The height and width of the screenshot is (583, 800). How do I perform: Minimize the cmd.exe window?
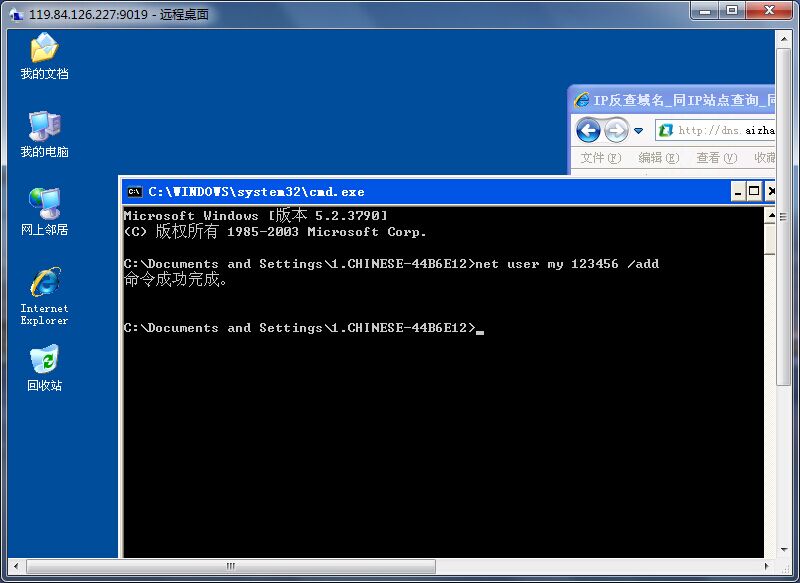click(738, 192)
